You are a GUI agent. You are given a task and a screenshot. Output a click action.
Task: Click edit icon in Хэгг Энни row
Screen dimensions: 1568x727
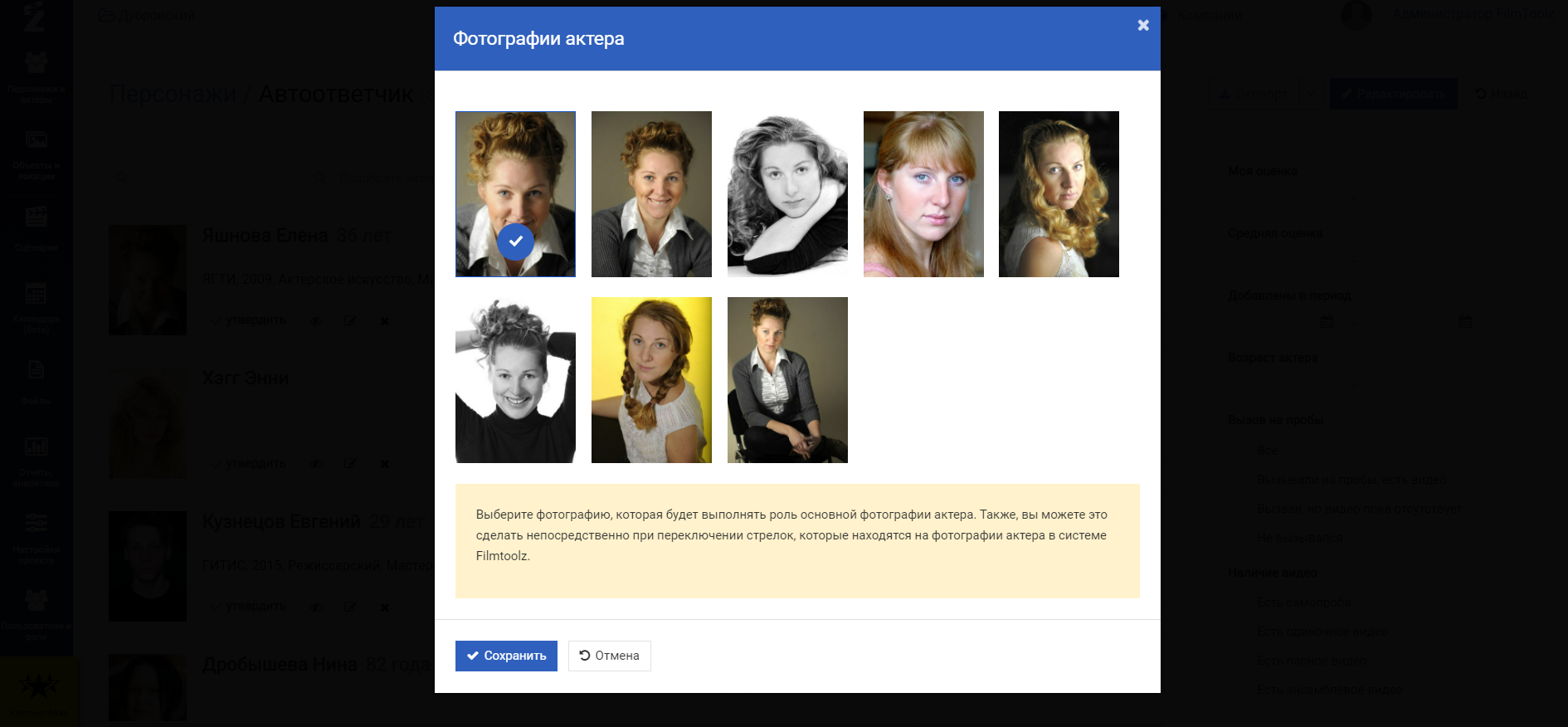(x=349, y=464)
